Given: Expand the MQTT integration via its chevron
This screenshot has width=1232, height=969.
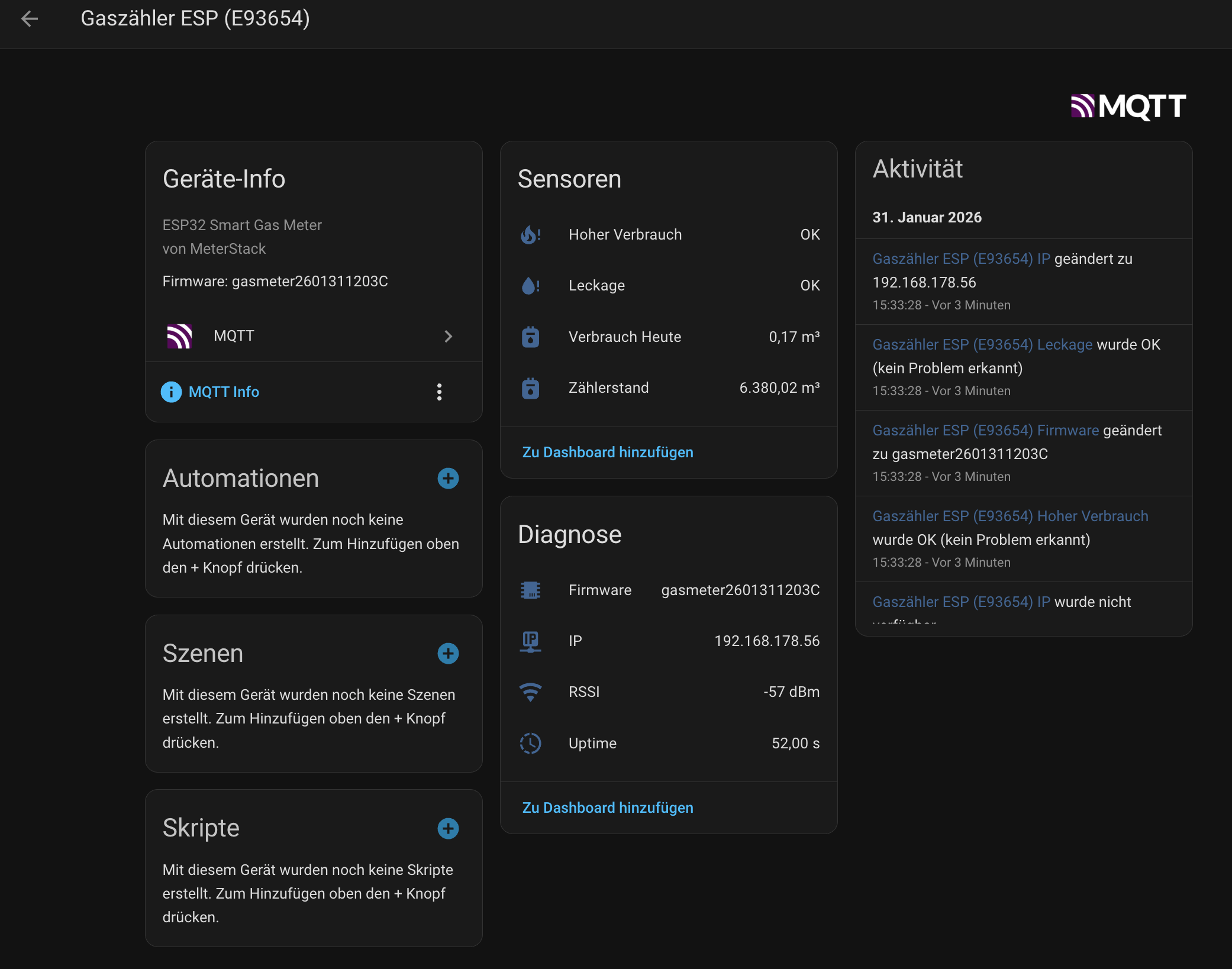Looking at the screenshot, I should point(448,336).
